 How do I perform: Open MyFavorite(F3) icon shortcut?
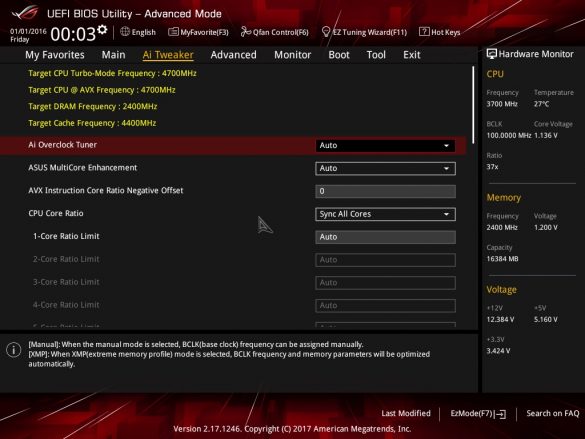[x=173, y=32]
